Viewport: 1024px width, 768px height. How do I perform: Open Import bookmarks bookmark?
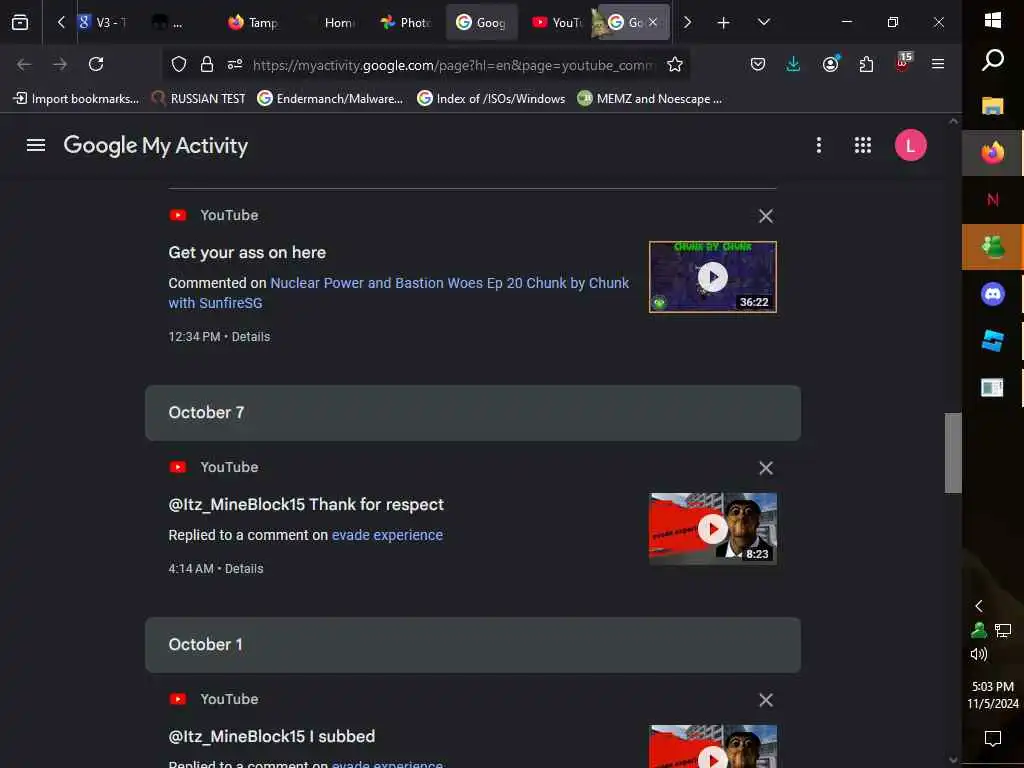coord(76,99)
